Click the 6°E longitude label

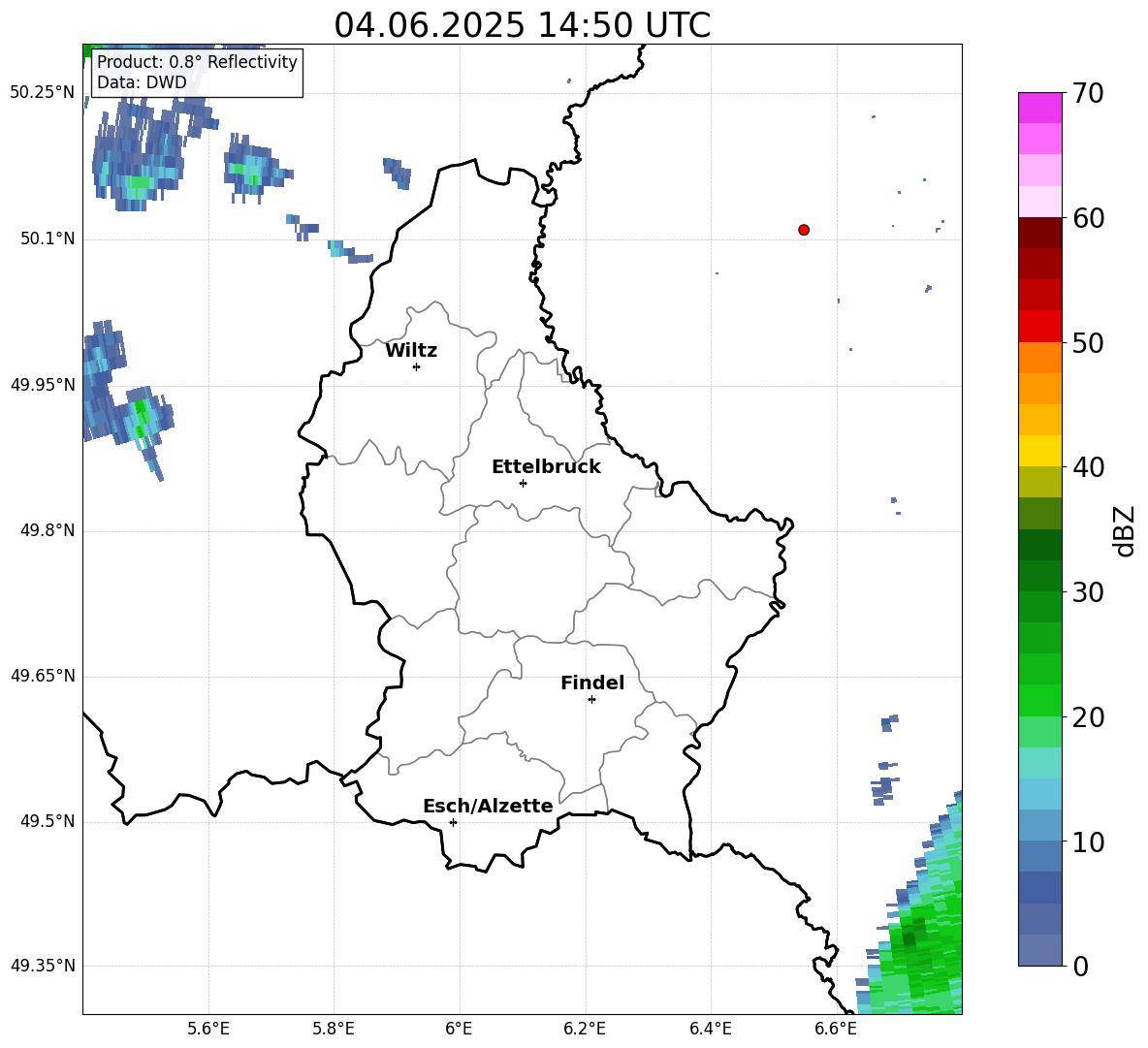tap(459, 1029)
